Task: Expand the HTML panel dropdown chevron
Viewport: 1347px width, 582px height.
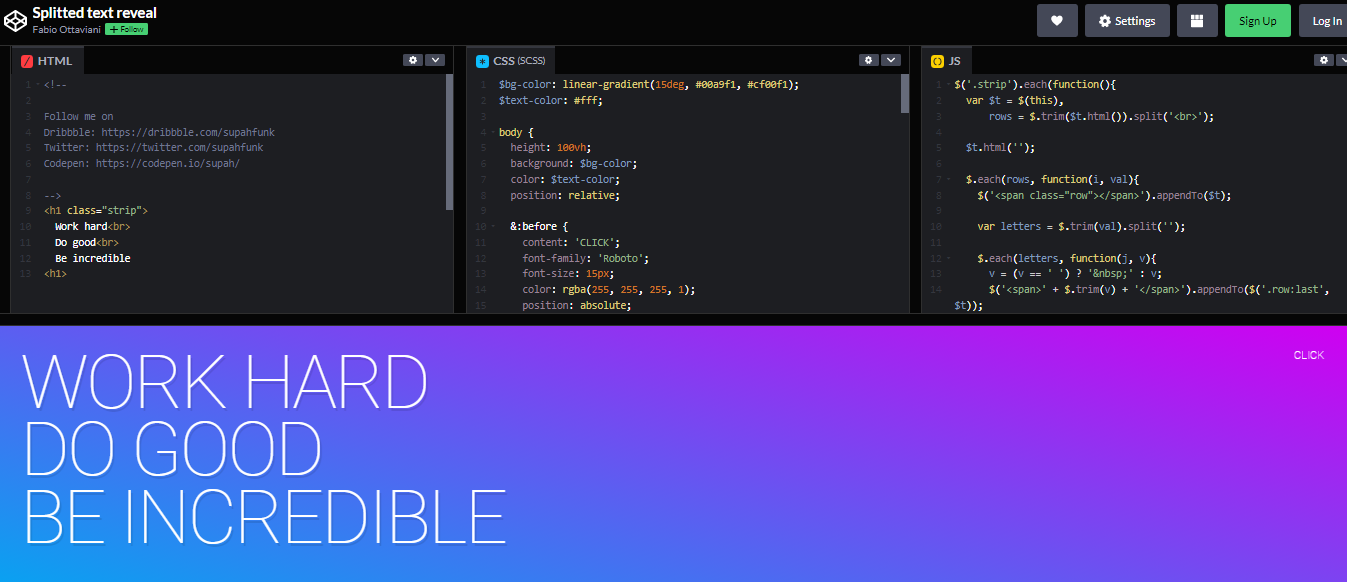Action: pyautogui.click(x=434, y=59)
